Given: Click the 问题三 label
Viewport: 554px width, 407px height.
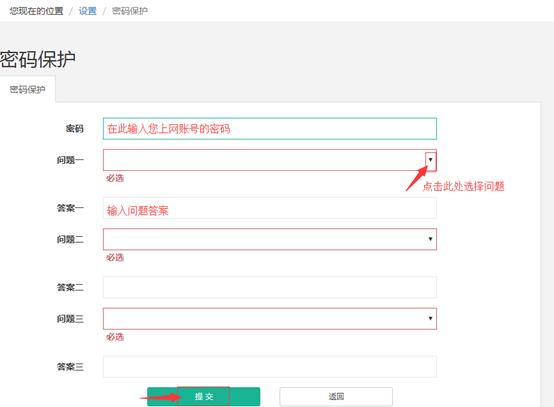Looking at the screenshot, I should [70, 319].
